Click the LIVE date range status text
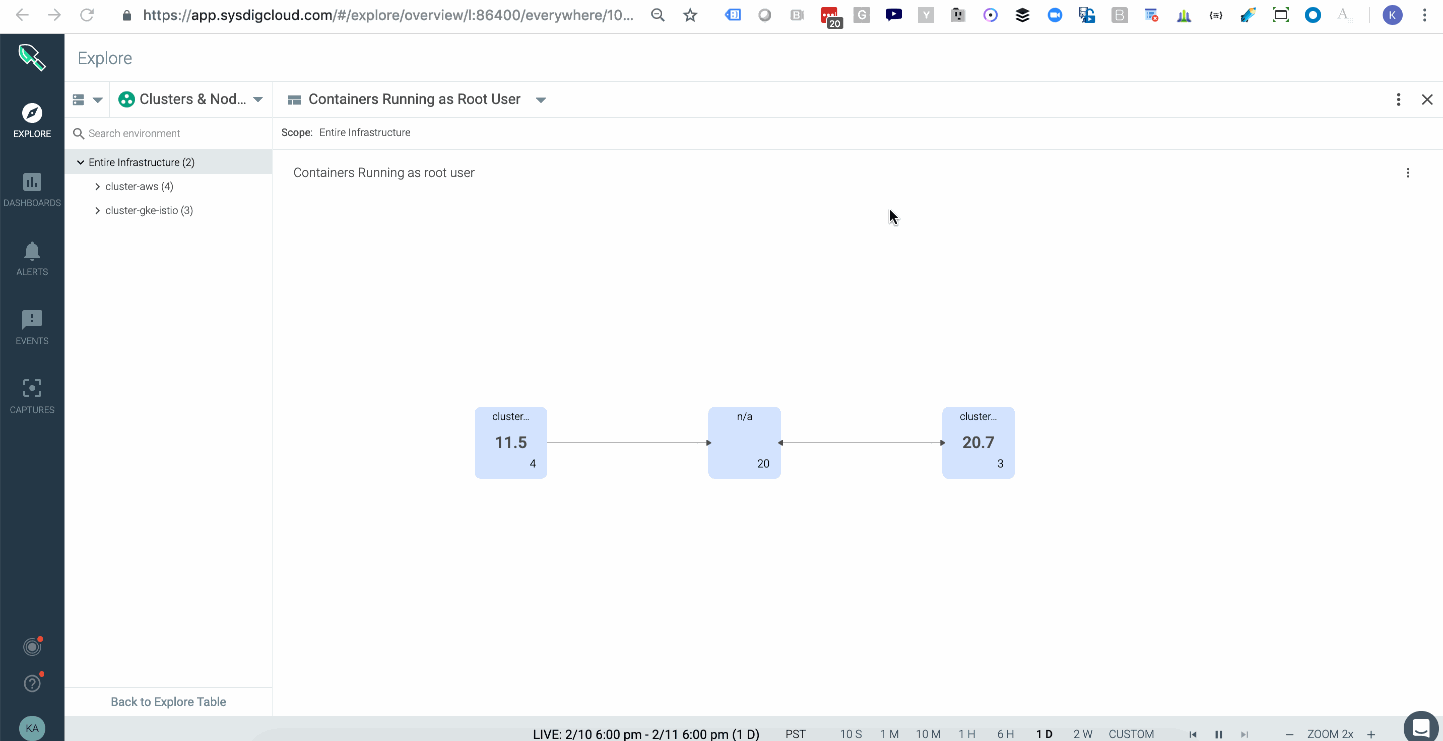Viewport: 1443px width, 741px height. [x=646, y=734]
